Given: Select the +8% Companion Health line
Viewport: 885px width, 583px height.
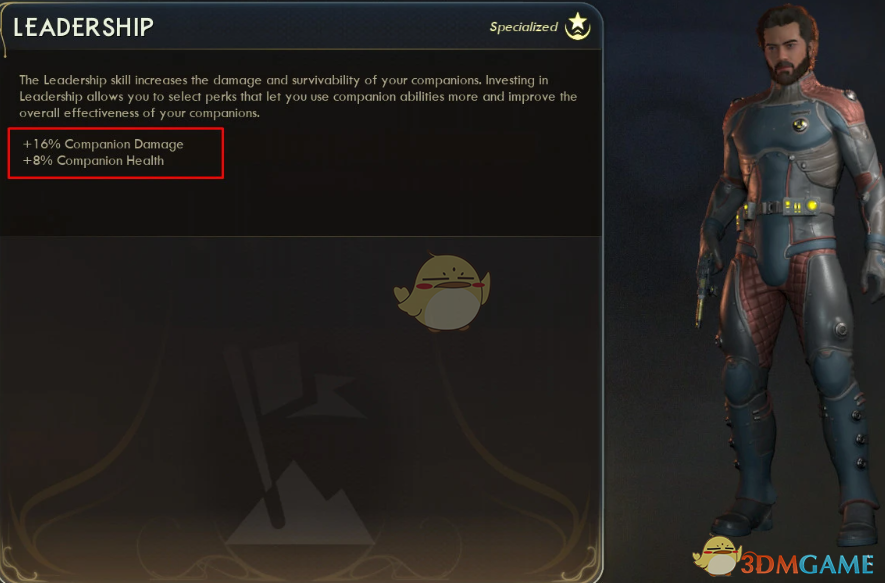Looking at the screenshot, I should pyautogui.click(x=93, y=160).
